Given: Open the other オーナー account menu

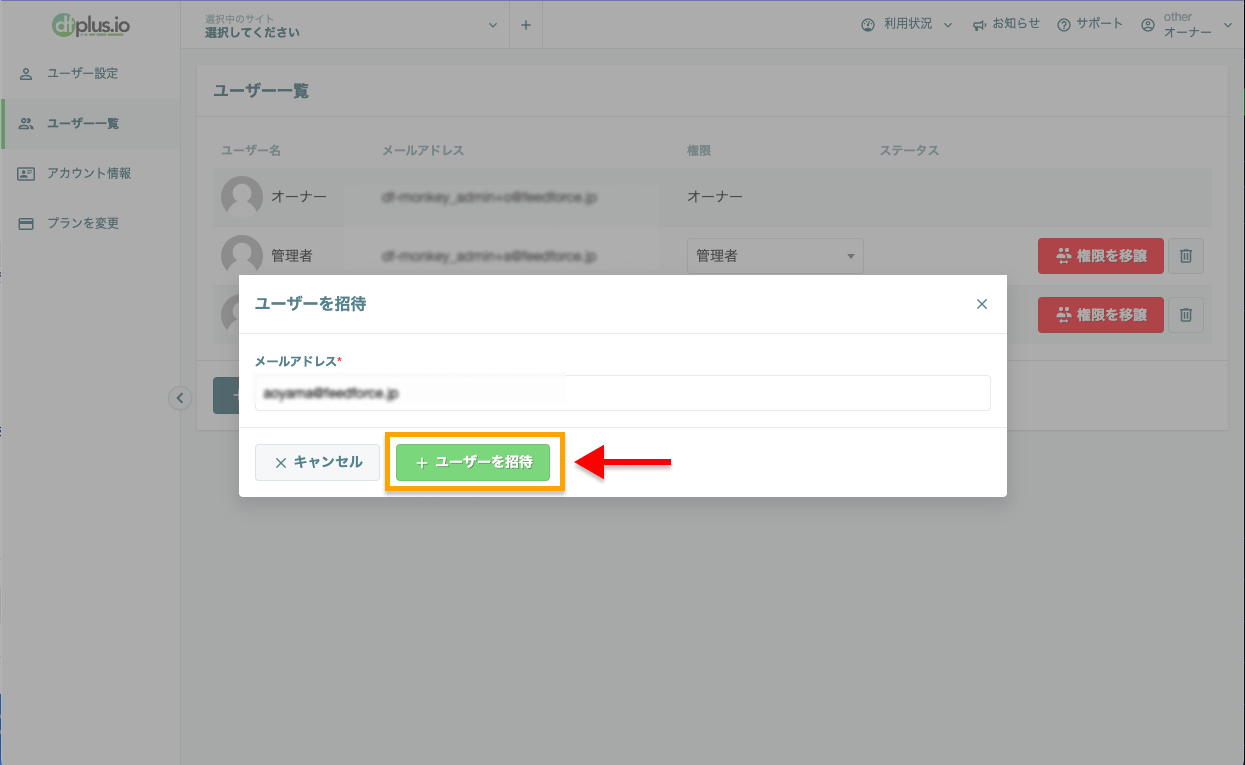Looking at the screenshot, I should [x=1187, y=25].
